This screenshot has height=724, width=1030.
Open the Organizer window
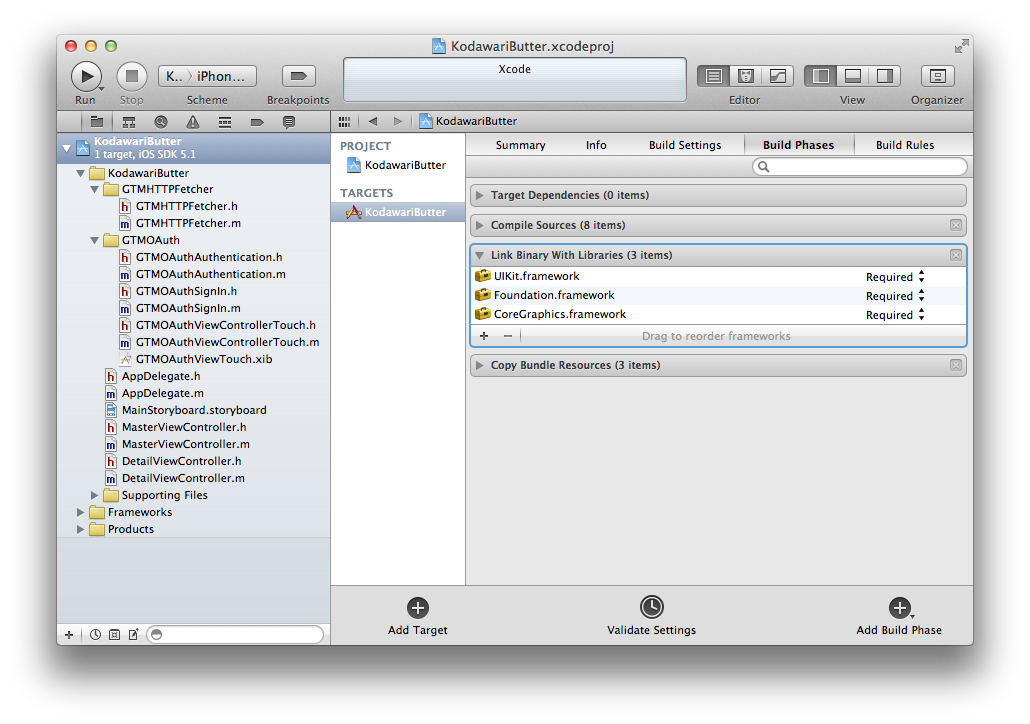click(937, 76)
